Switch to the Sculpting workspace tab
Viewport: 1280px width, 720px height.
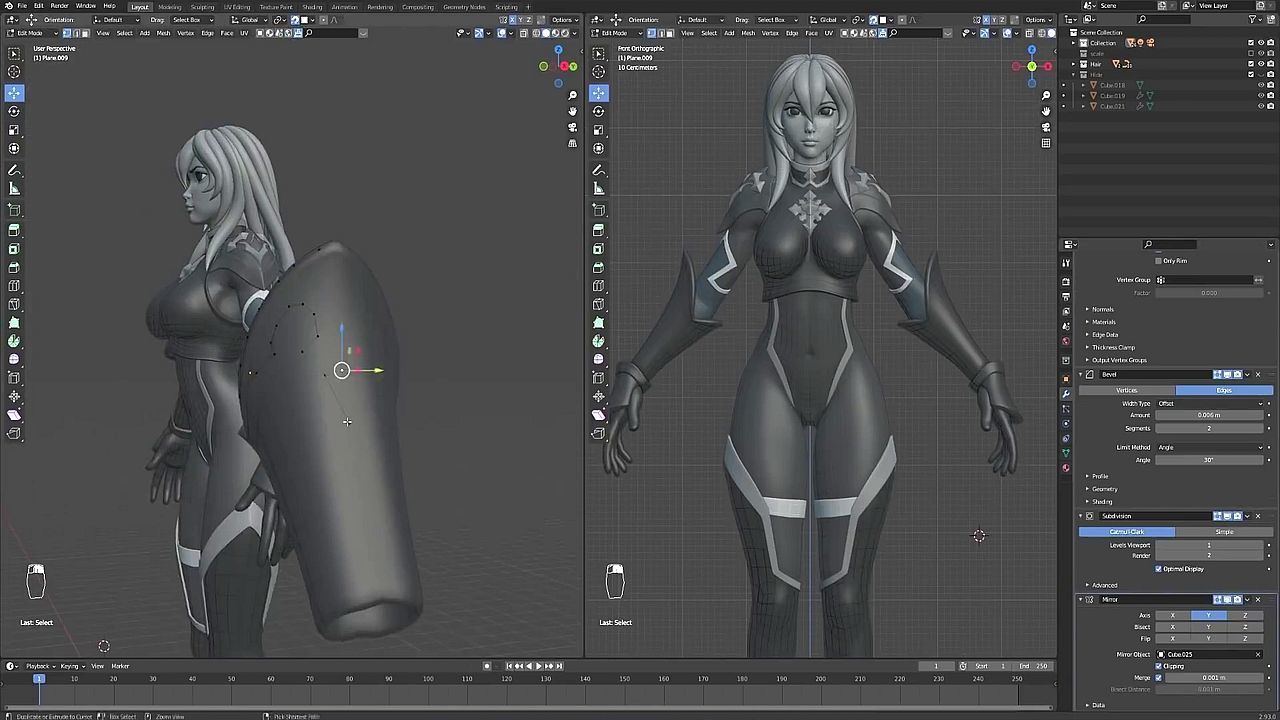click(202, 7)
